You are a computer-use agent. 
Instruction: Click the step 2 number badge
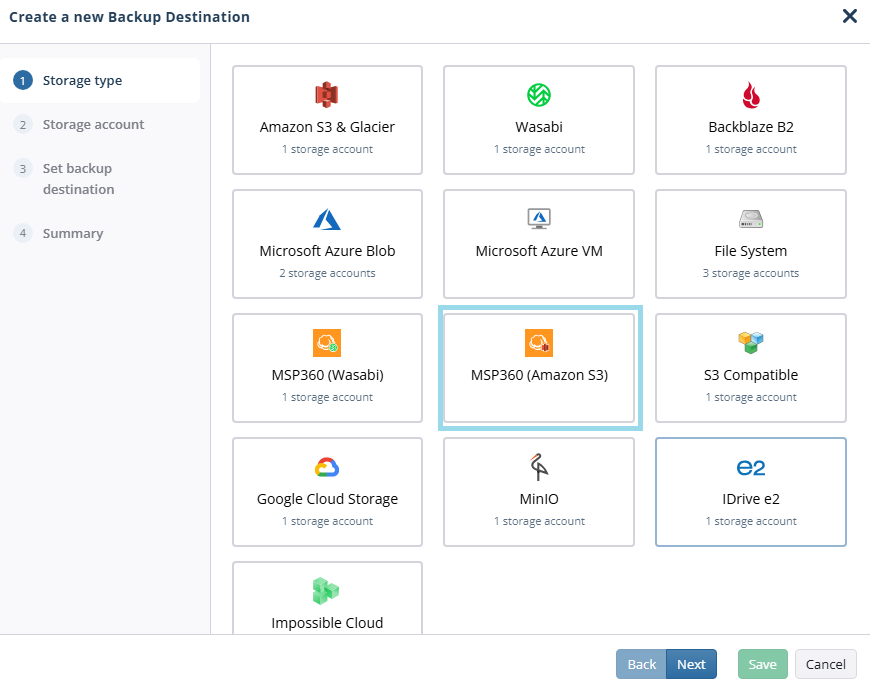pyautogui.click(x=23, y=124)
